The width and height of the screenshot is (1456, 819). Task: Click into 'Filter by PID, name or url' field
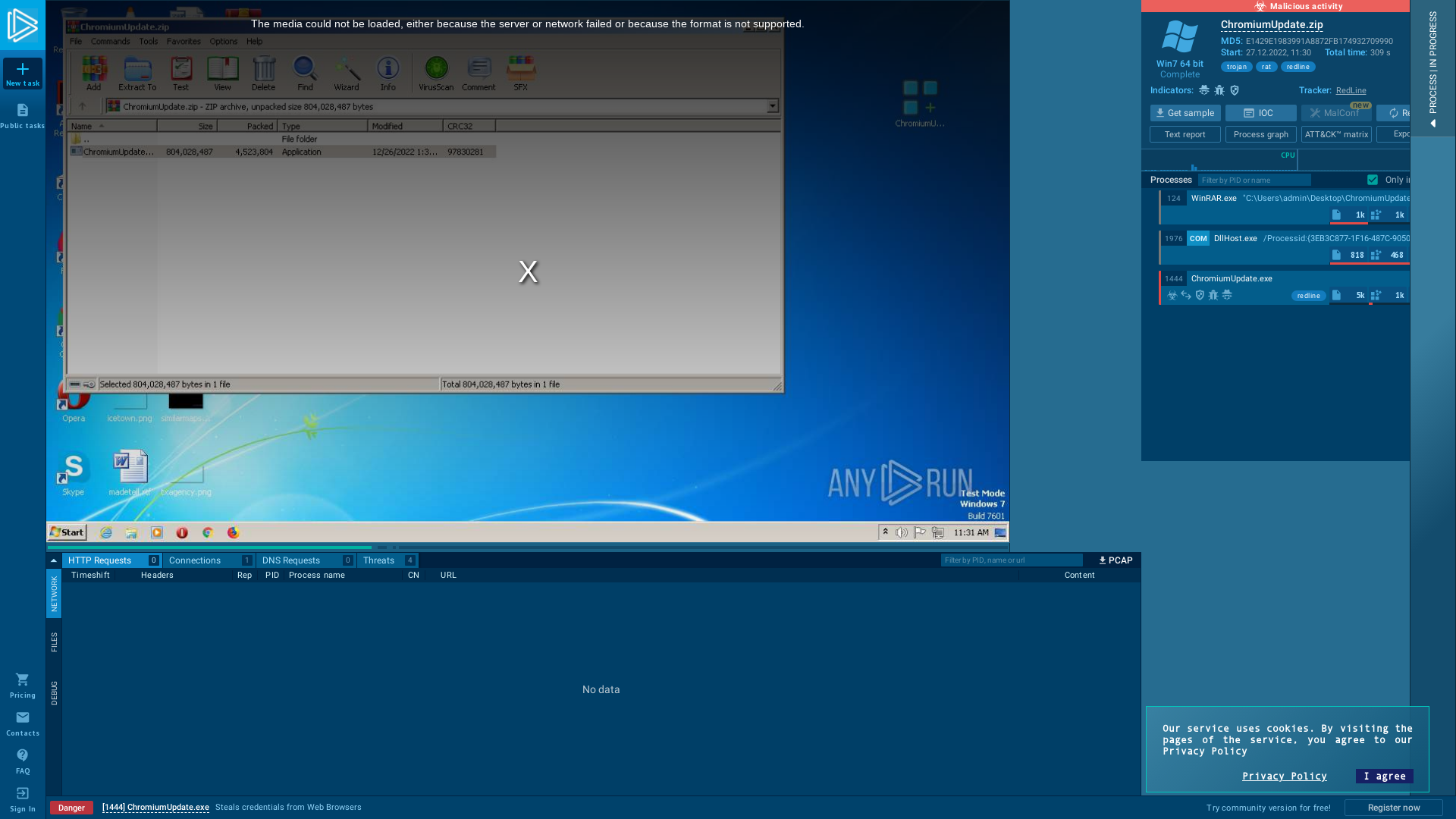(x=1012, y=560)
